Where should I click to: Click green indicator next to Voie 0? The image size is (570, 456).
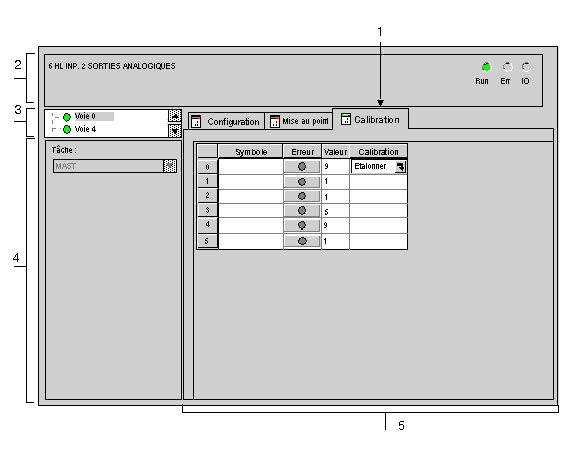pos(67,117)
